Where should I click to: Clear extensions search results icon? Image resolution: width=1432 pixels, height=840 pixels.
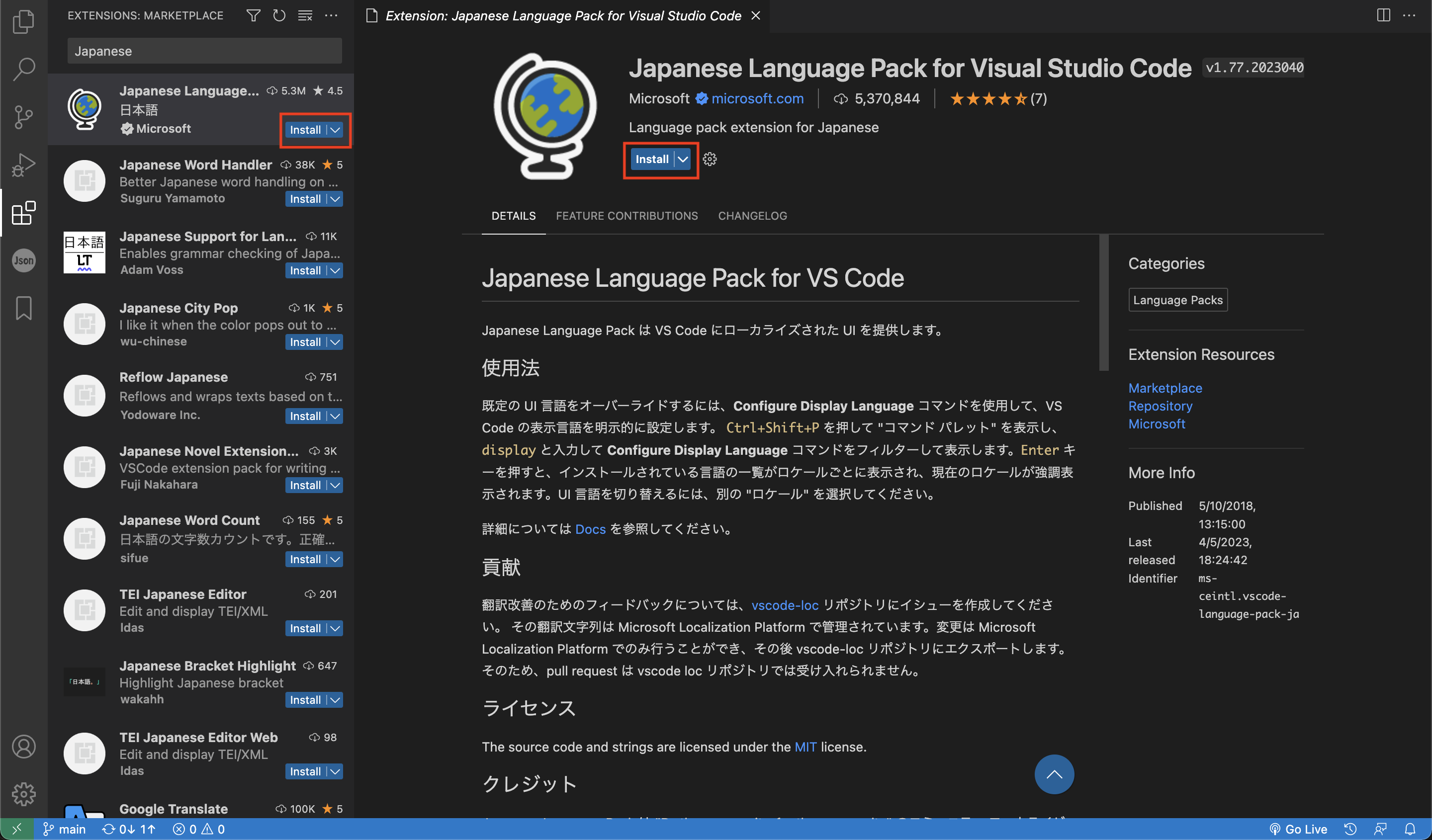(x=305, y=15)
